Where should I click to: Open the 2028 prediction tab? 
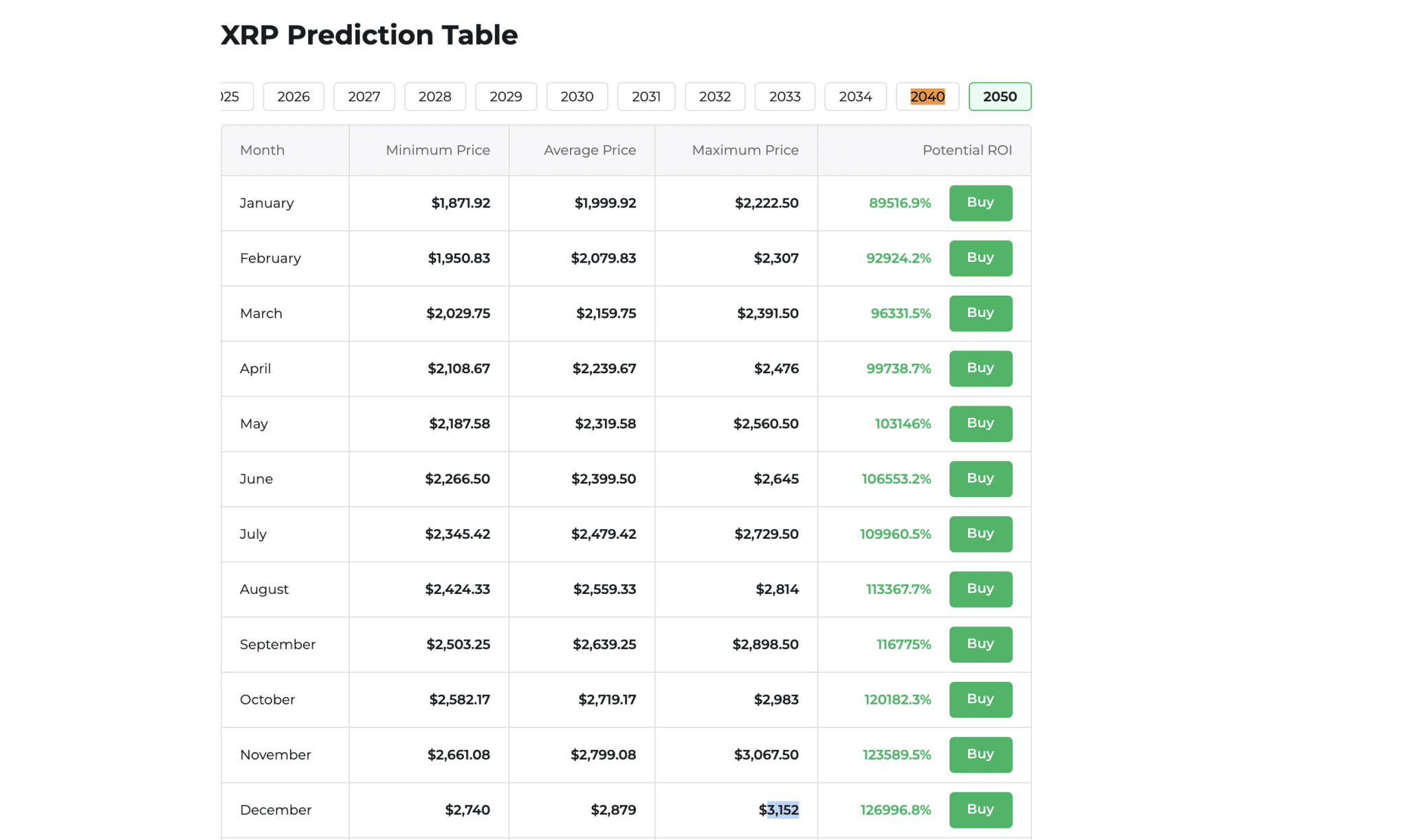tap(434, 96)
